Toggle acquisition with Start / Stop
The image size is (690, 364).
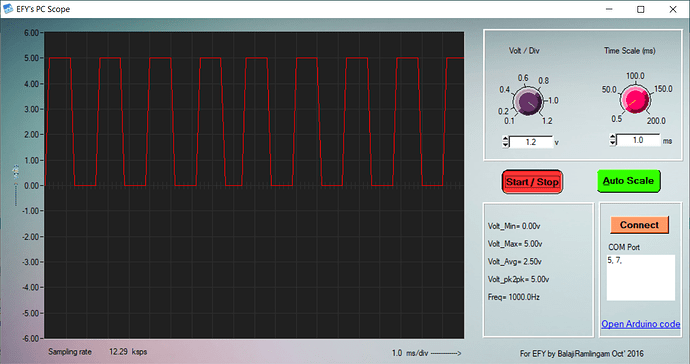(x=532, y=182)
